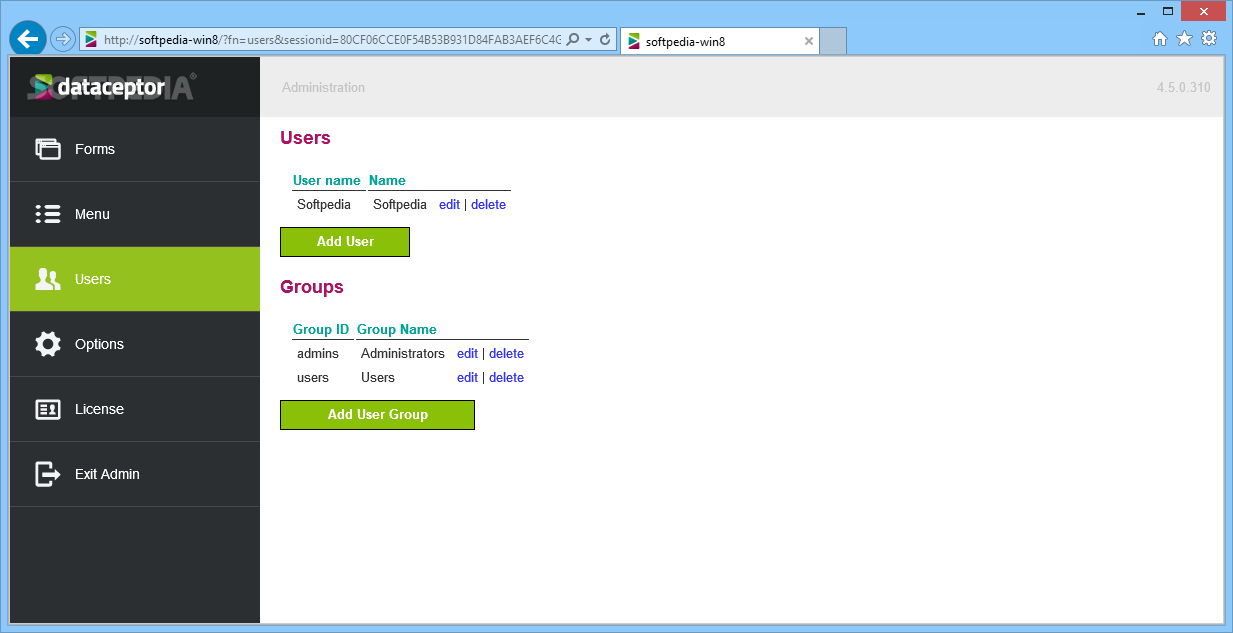Viewport: 1233px width, 633px height.
Task: Edit the Softpedia user
Action: pyautogui.click(x=449, y=204)
